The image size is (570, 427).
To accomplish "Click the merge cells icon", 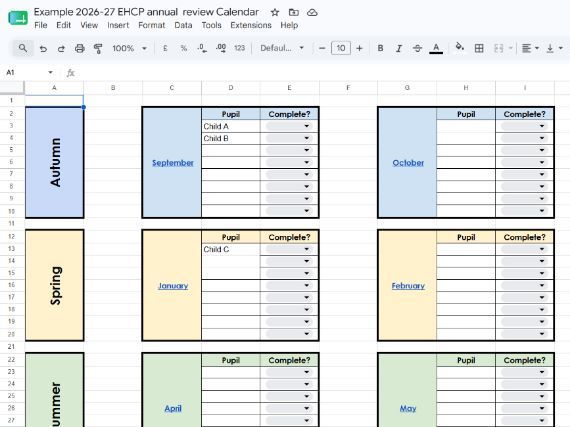I will pyautogui.click(x=498, y=48).
